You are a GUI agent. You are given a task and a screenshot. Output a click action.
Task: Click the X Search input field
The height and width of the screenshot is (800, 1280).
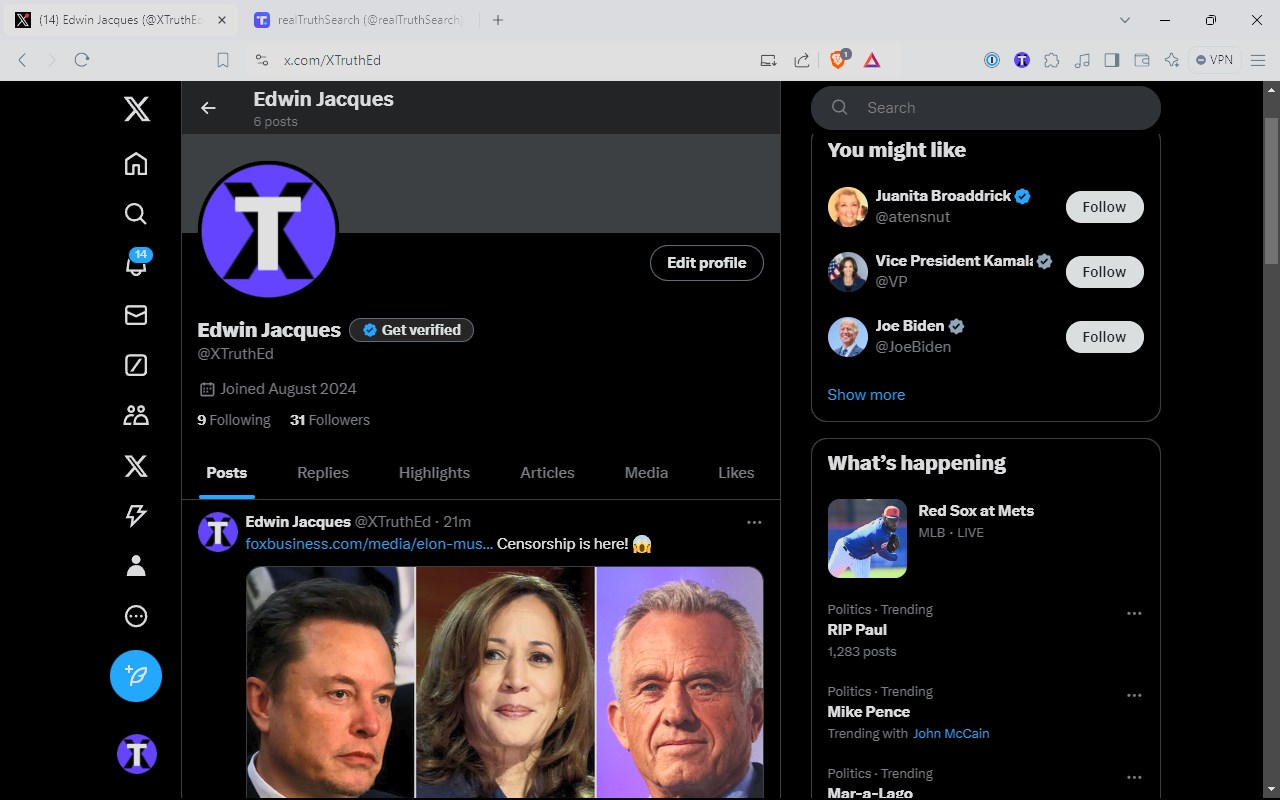click(x=1000, y=108)
